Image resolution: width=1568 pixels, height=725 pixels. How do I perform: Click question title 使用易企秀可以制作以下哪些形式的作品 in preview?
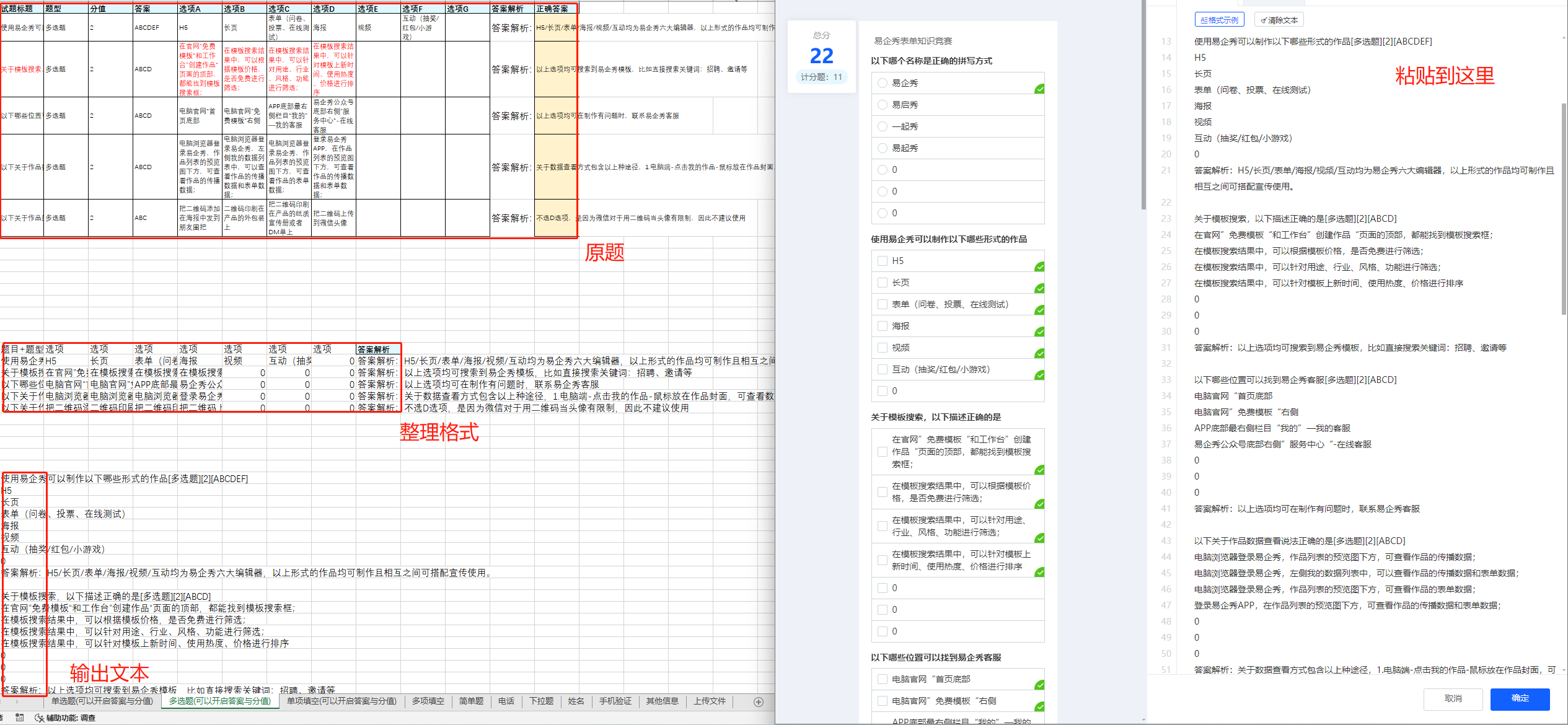(949, 239)
